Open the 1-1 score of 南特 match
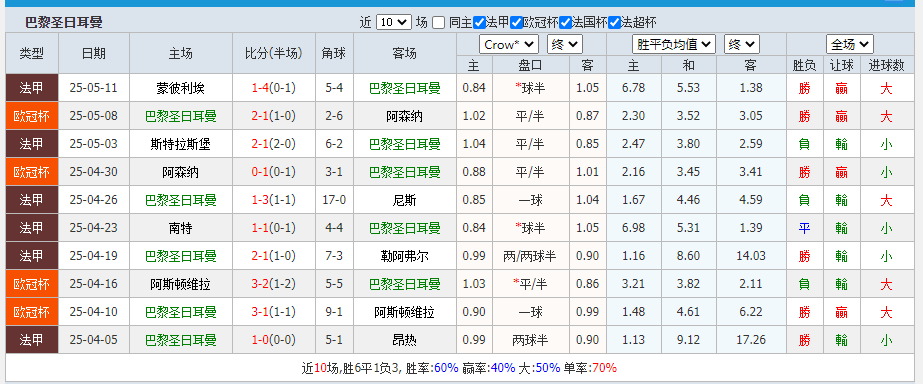 coord(260,228)
